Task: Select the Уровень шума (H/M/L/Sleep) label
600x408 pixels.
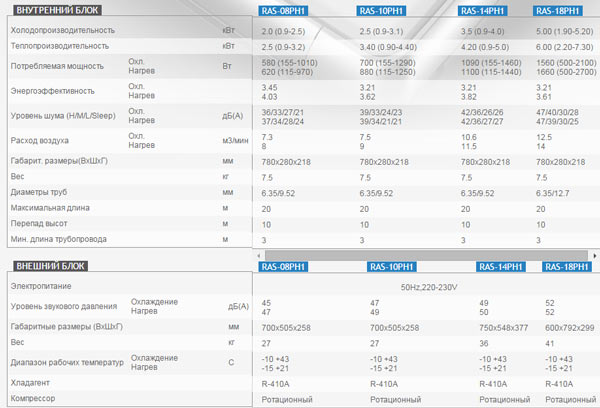Action: pos(63,116)
